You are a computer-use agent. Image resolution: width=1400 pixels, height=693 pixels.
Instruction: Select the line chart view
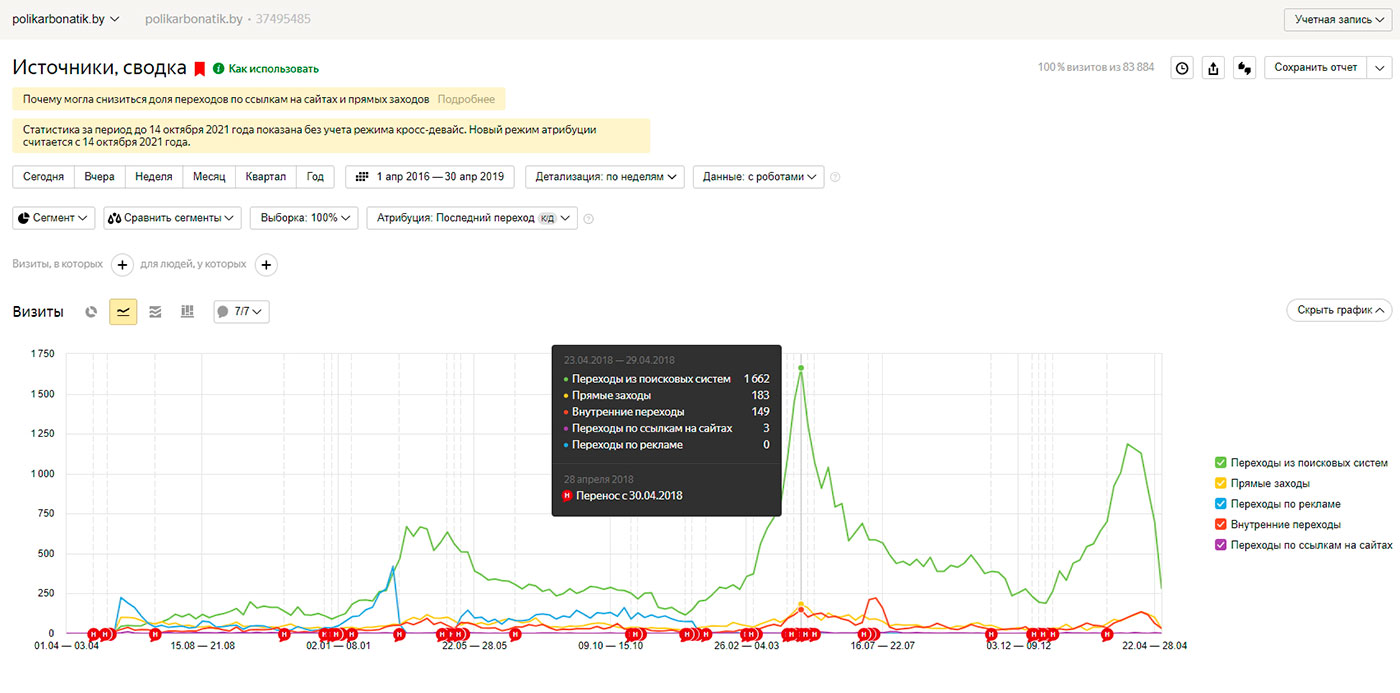(x=123, y=312)
